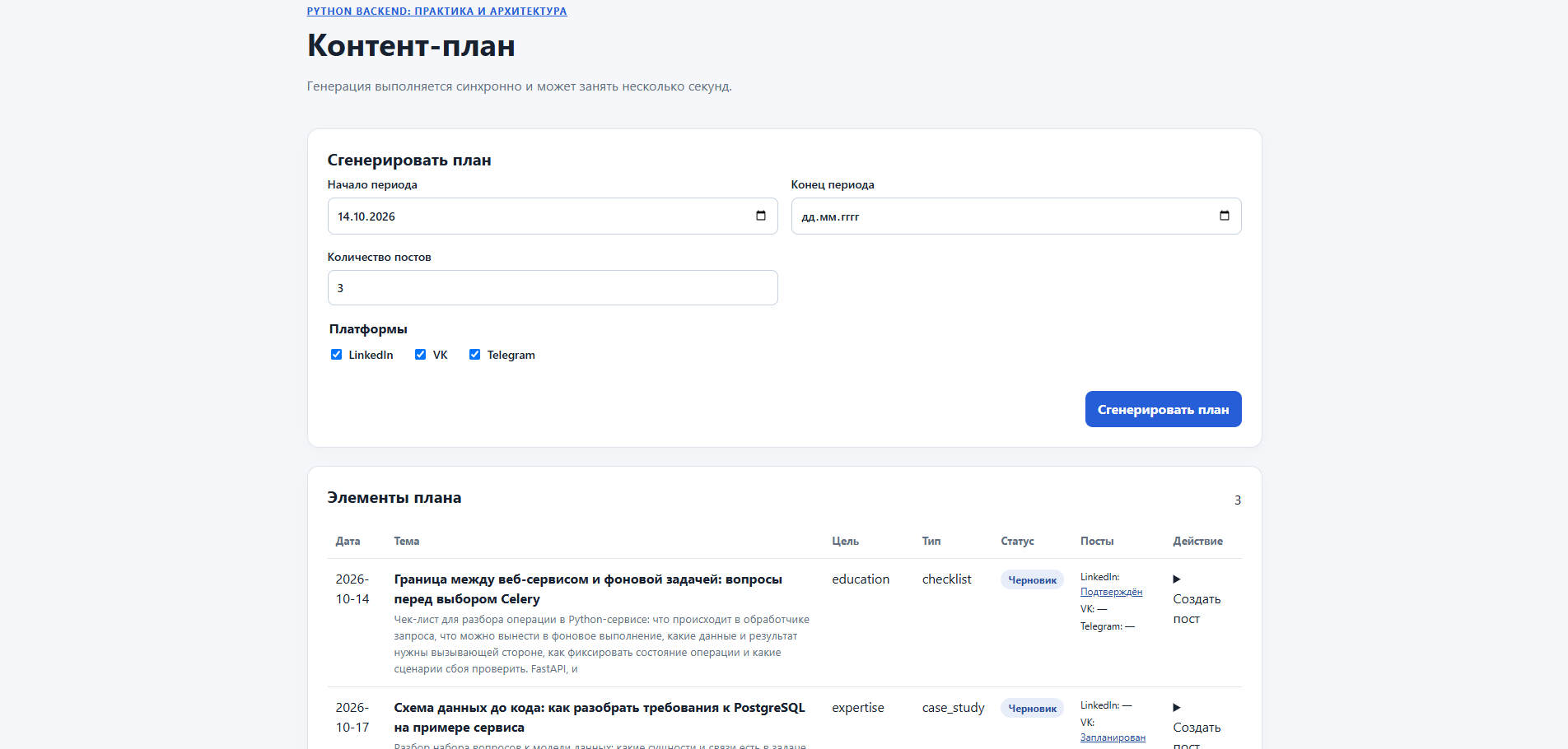The height and width of the screenshot is (749, 1568).
Task: Open calendar picker for Начало периода
Action: [761, 216]
